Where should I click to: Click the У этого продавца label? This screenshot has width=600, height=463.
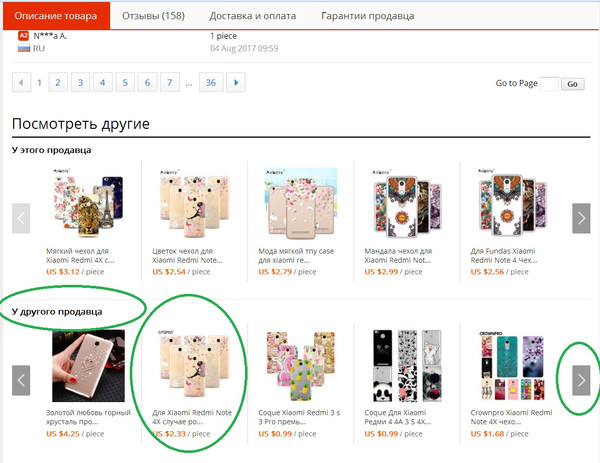coord(51,150)
